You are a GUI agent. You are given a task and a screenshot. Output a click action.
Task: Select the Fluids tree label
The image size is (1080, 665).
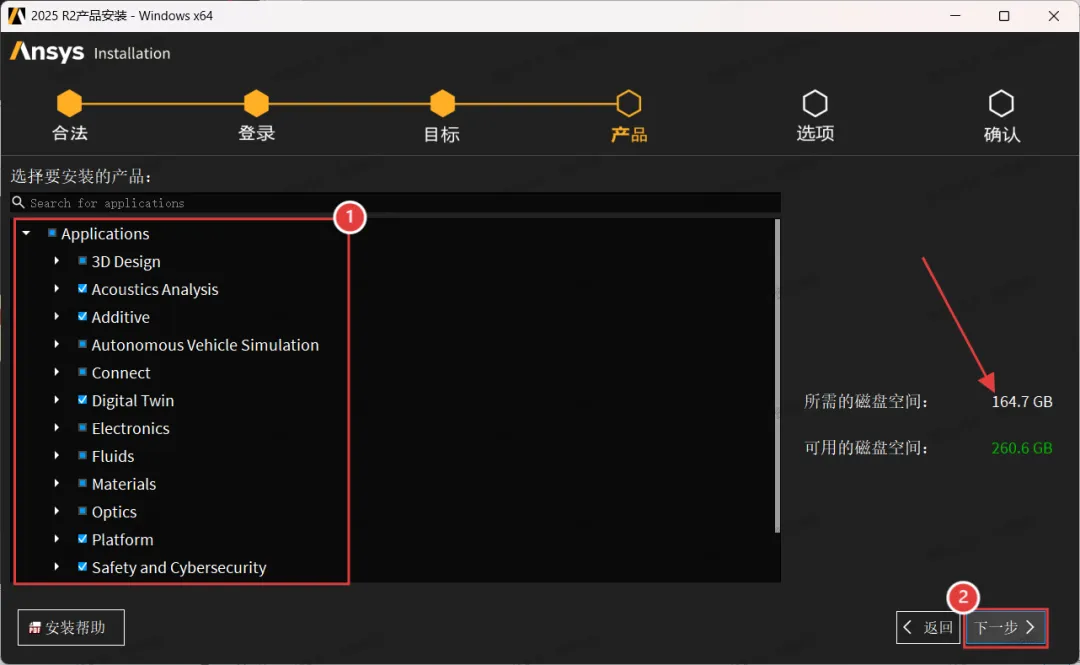[113, 456]
